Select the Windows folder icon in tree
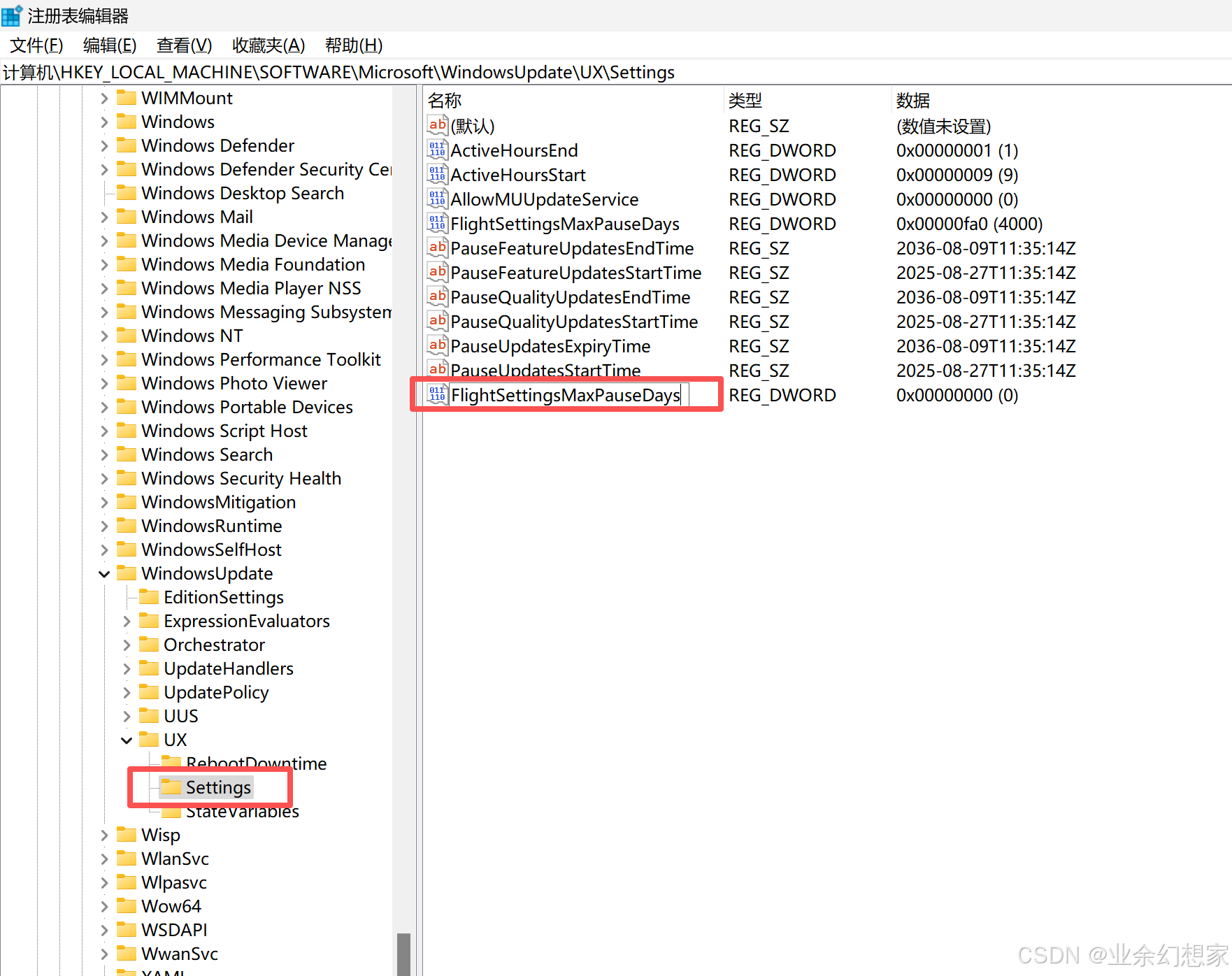The image size is (1232, 976). pyautogui.click(x=127, y=121)
